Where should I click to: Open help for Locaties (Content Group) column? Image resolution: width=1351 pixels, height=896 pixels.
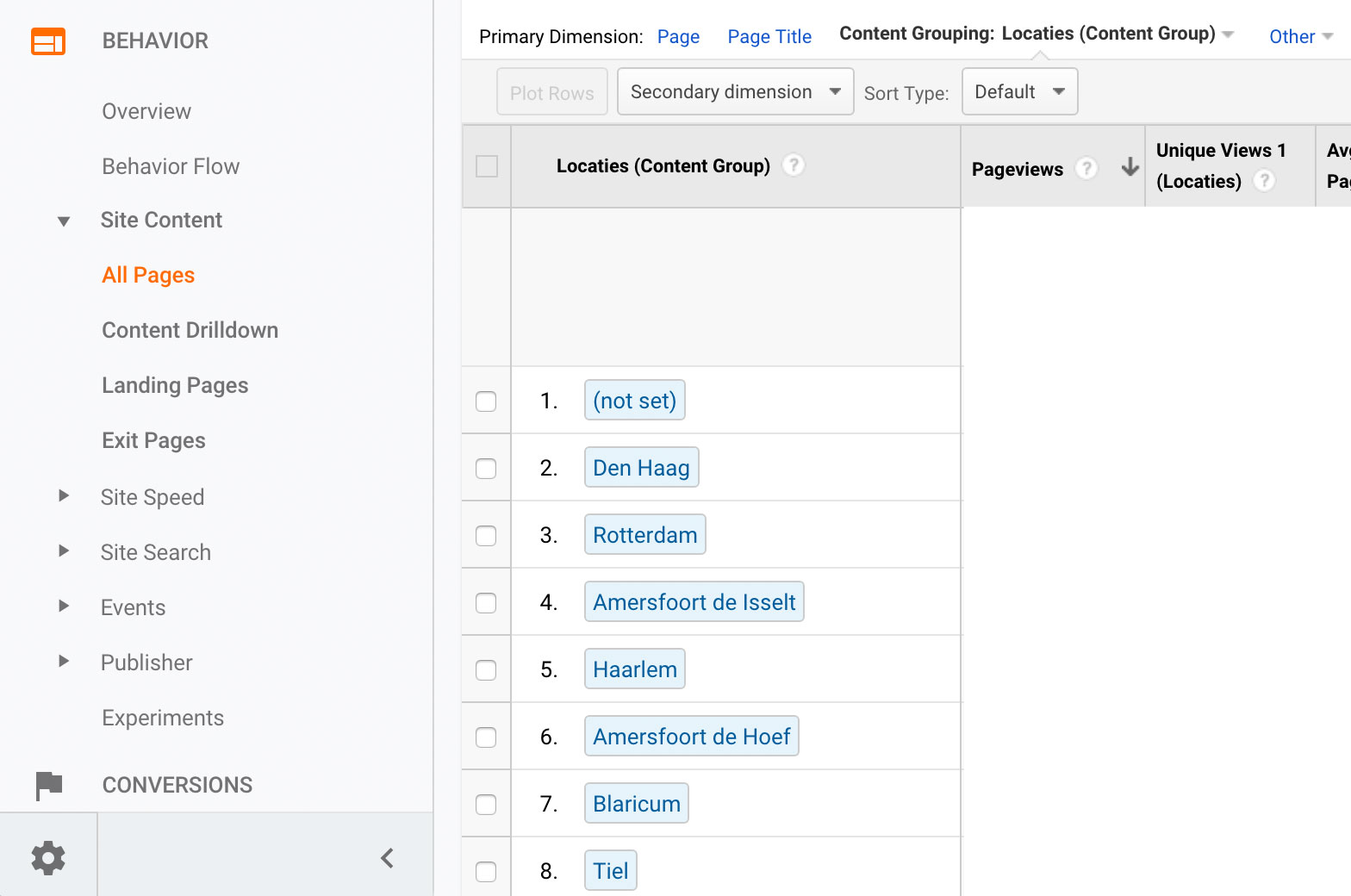point(794,165)
